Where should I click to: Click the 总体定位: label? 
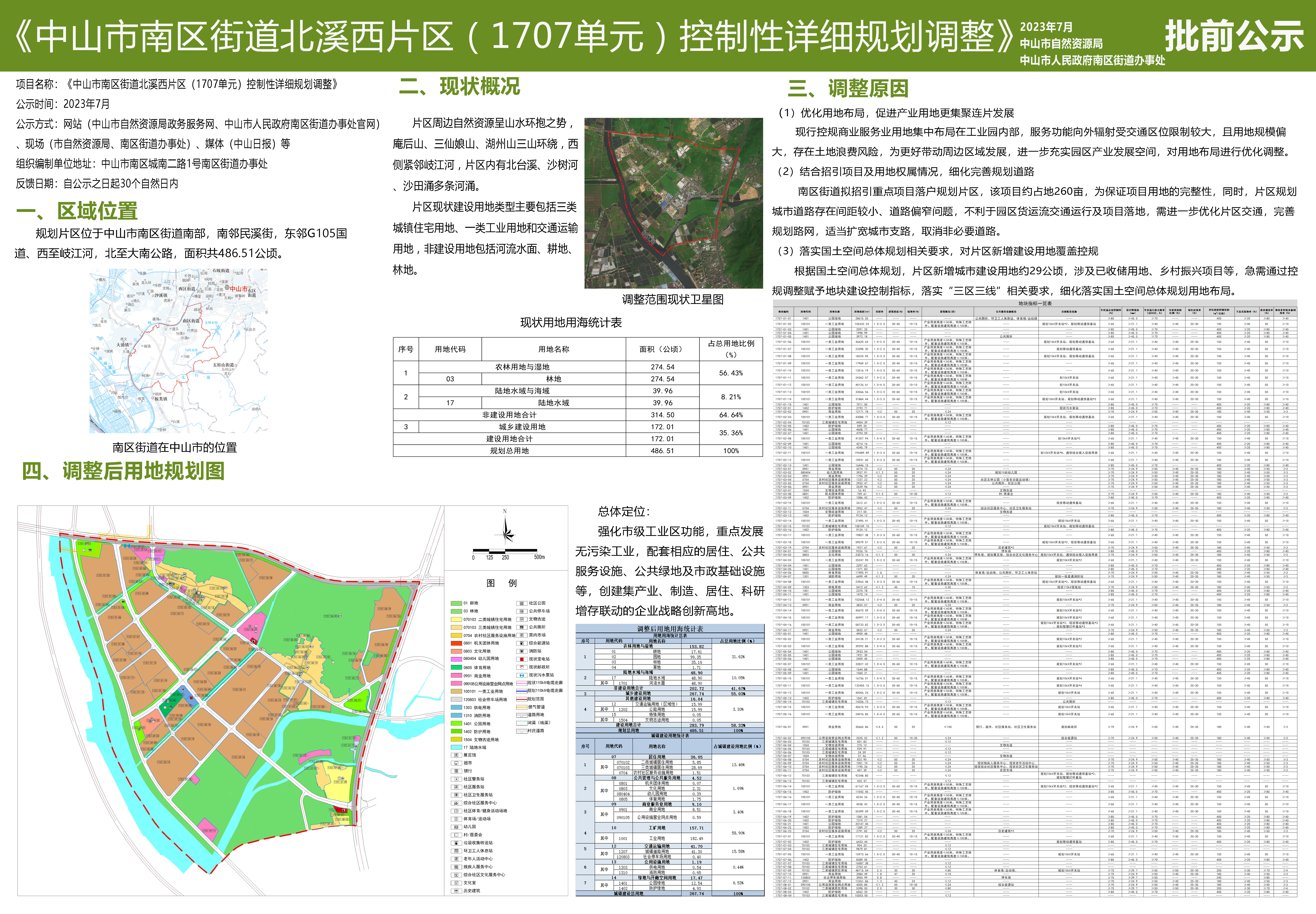624,511
